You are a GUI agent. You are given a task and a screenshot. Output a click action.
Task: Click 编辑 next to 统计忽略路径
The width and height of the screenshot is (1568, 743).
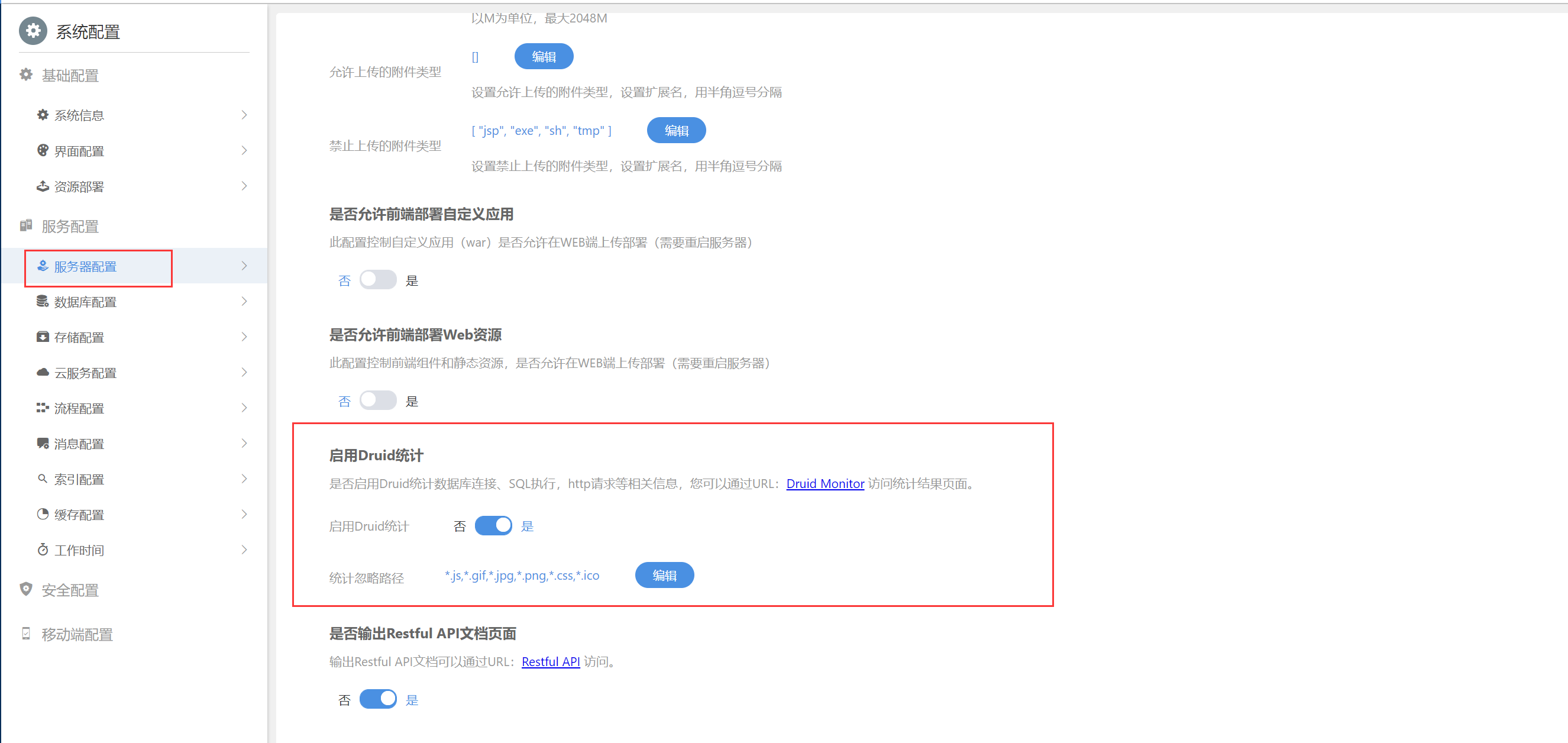click(x=664, y=576)
